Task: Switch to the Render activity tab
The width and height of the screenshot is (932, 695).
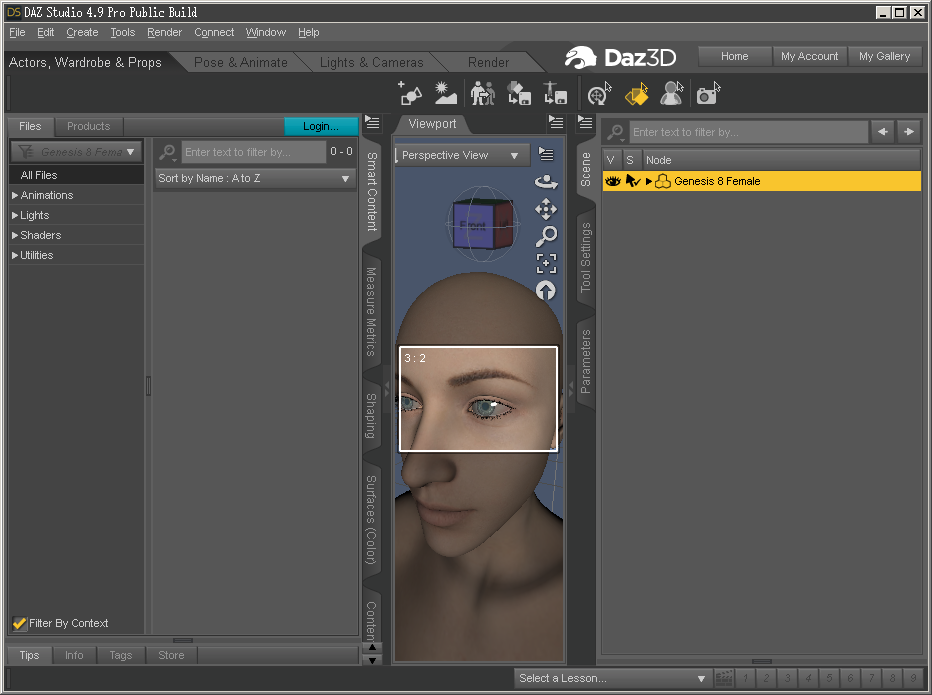Action: 488,62
